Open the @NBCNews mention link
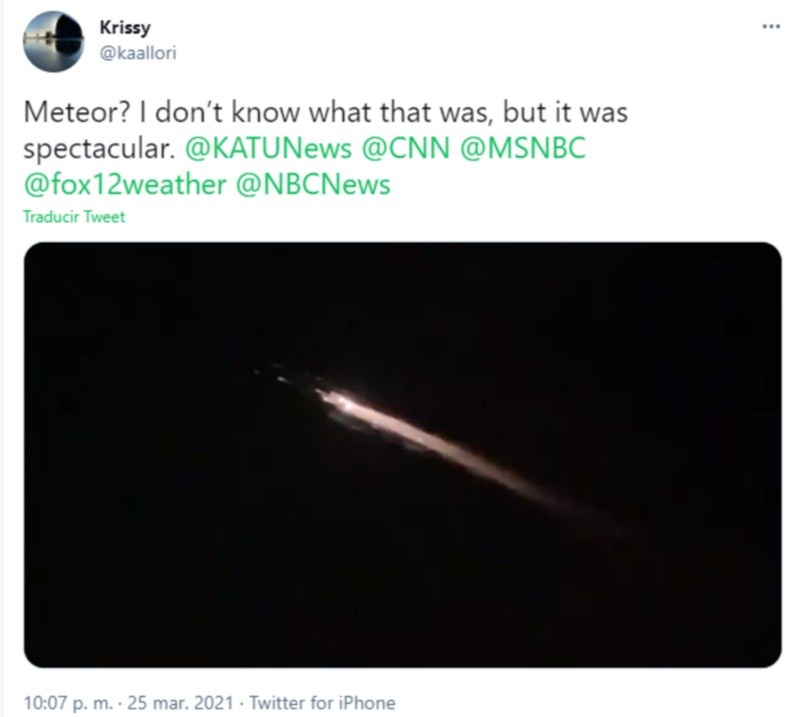This screenshot has height=717, width=800. coord(312,184)
